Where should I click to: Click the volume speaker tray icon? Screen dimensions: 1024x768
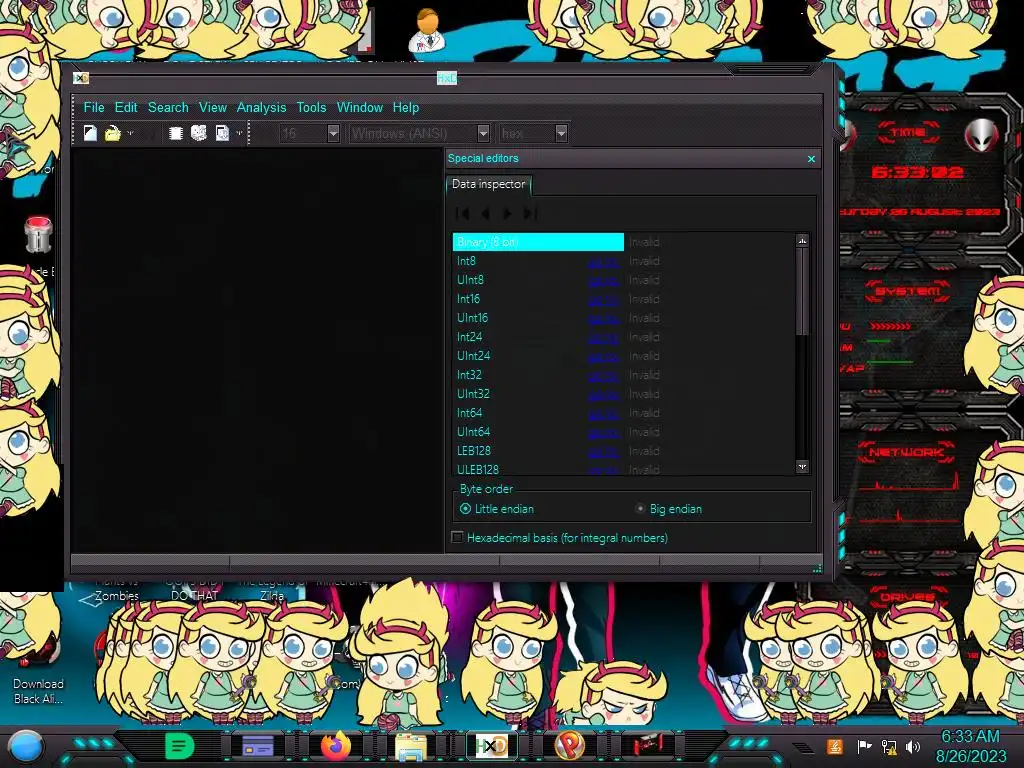coord(913,746)
